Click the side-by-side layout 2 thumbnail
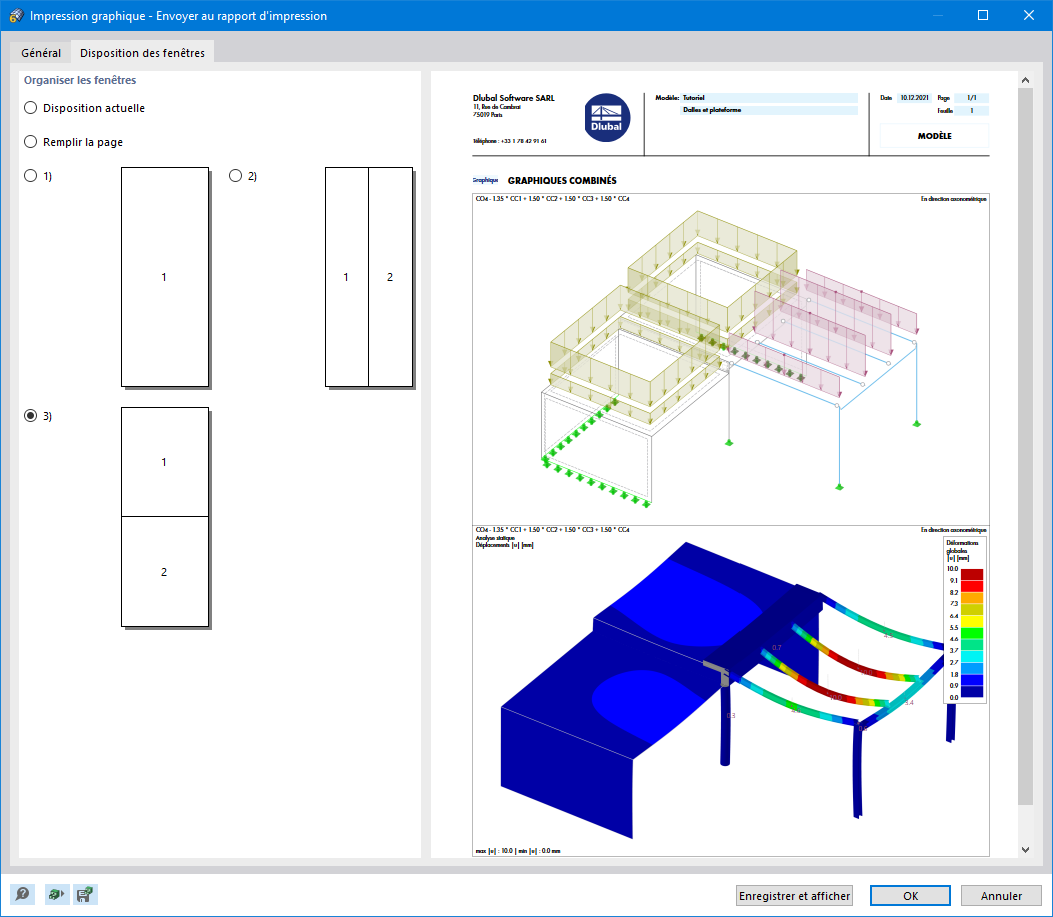 (369, 277)
